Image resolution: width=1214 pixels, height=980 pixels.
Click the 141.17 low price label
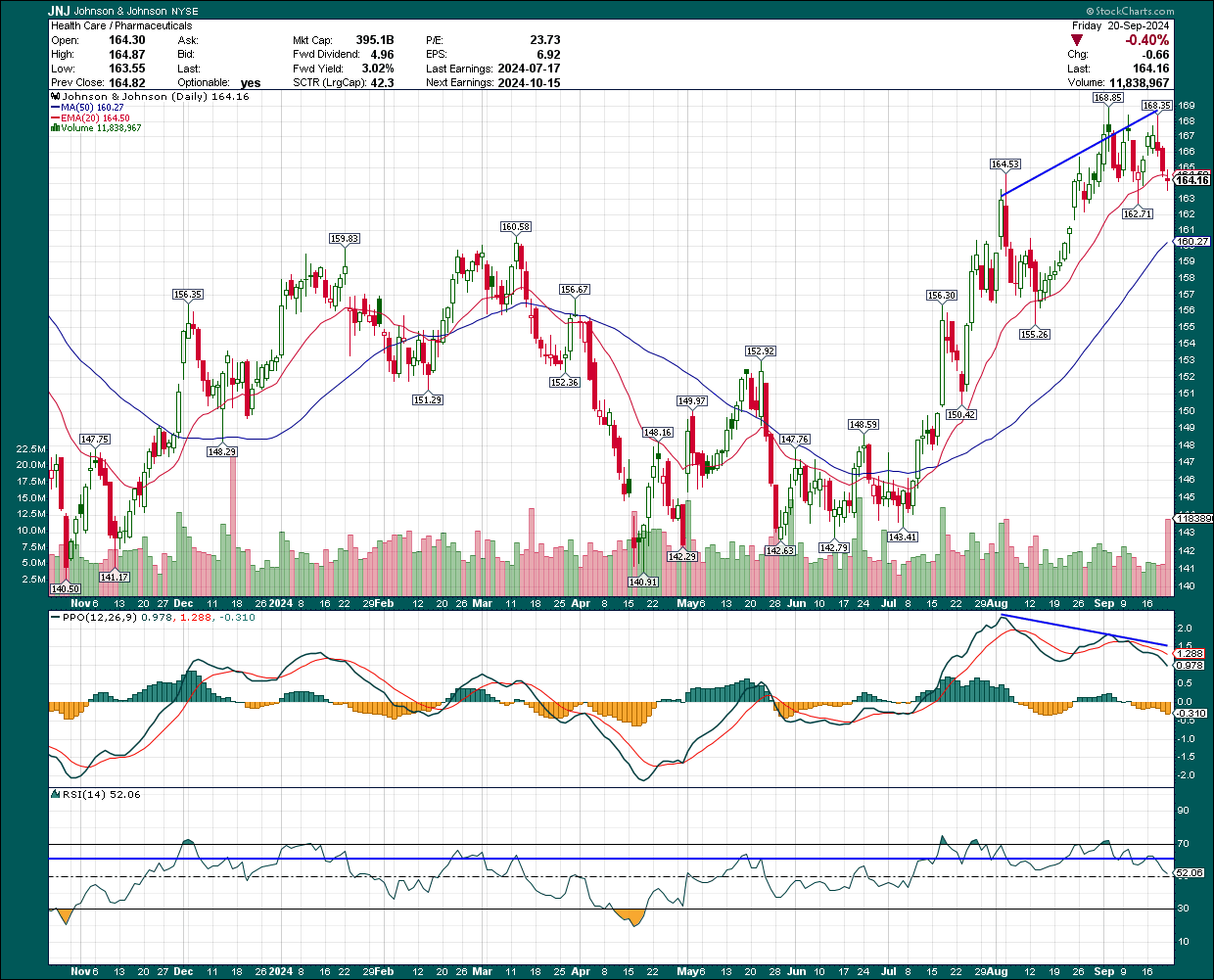click(115, 577)
